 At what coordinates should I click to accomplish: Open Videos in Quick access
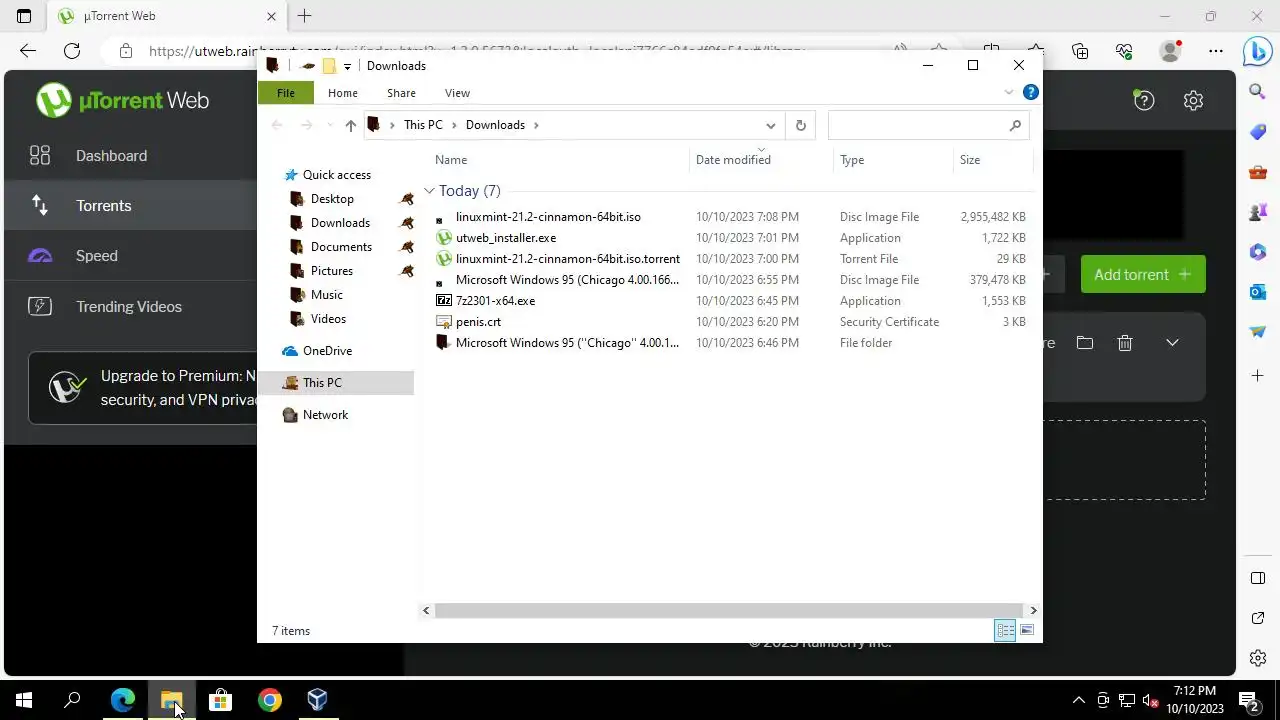click(328, 319)
